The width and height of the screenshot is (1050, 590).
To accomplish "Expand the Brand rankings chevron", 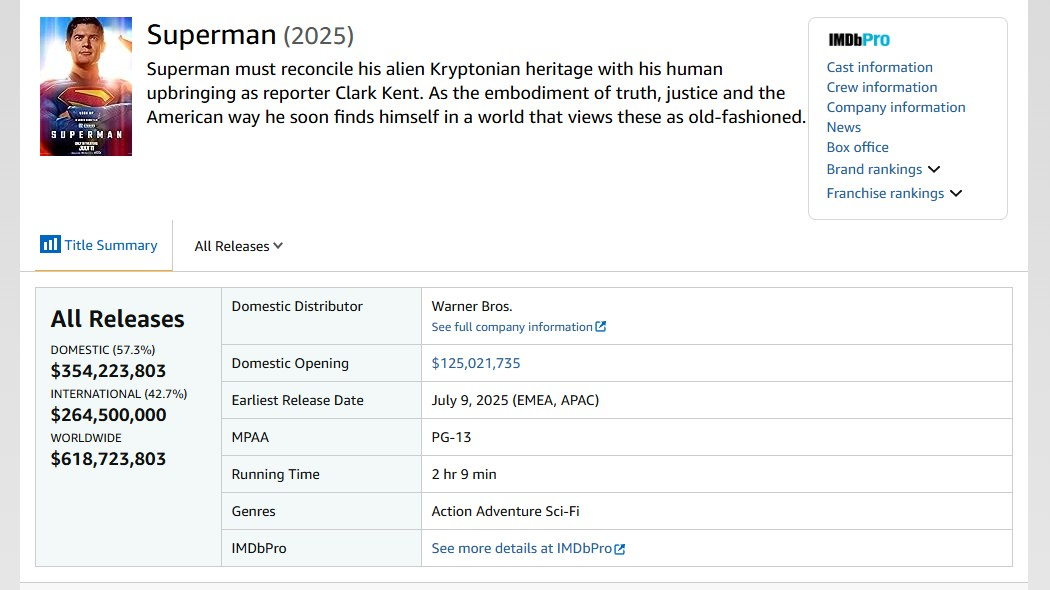I will tap(934, 169).
